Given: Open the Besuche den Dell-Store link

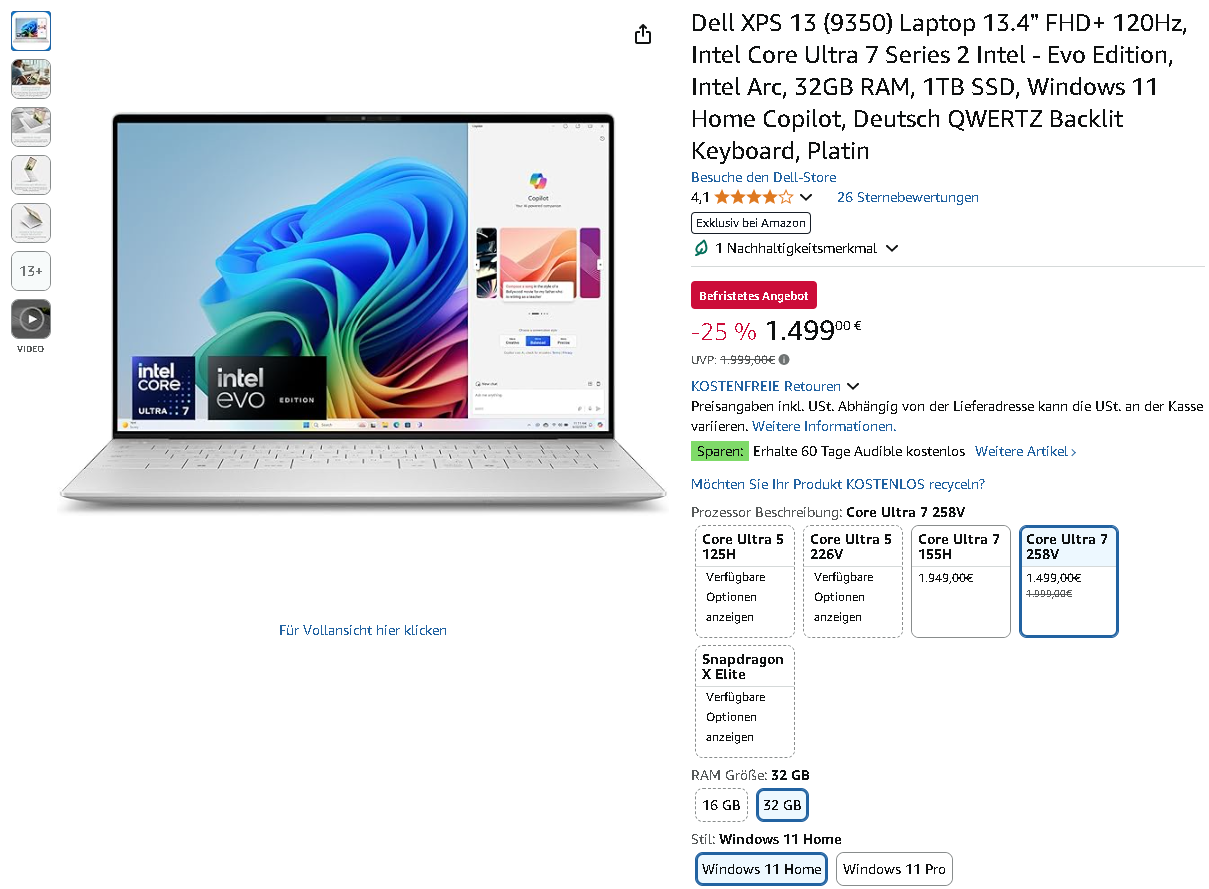Looking at the screenshot, I should click(x=764, y=177).
